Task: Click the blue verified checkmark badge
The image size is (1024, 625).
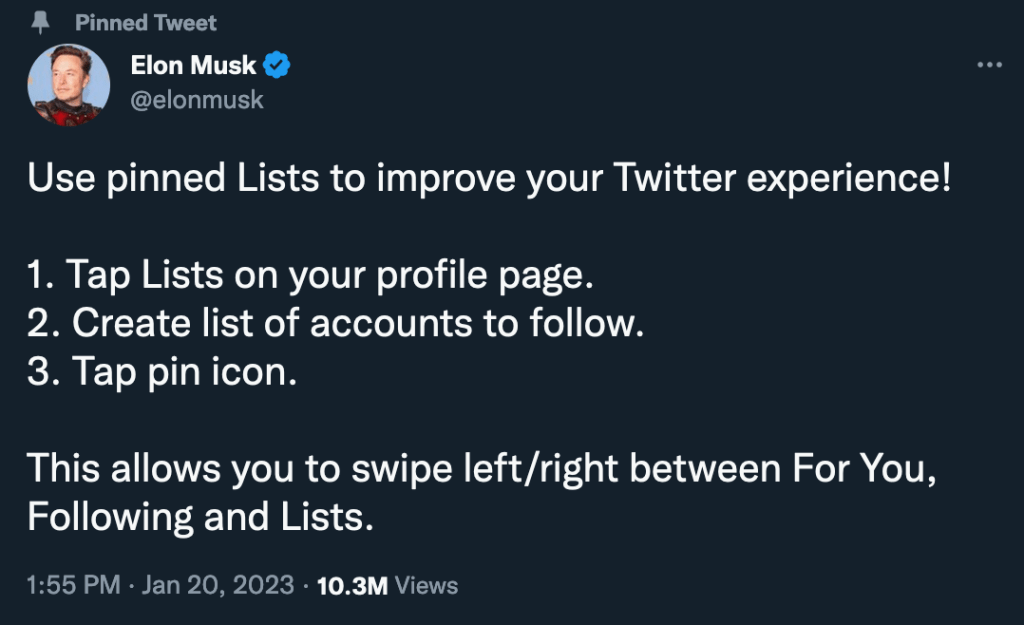Action: click(x=277, y=66)
